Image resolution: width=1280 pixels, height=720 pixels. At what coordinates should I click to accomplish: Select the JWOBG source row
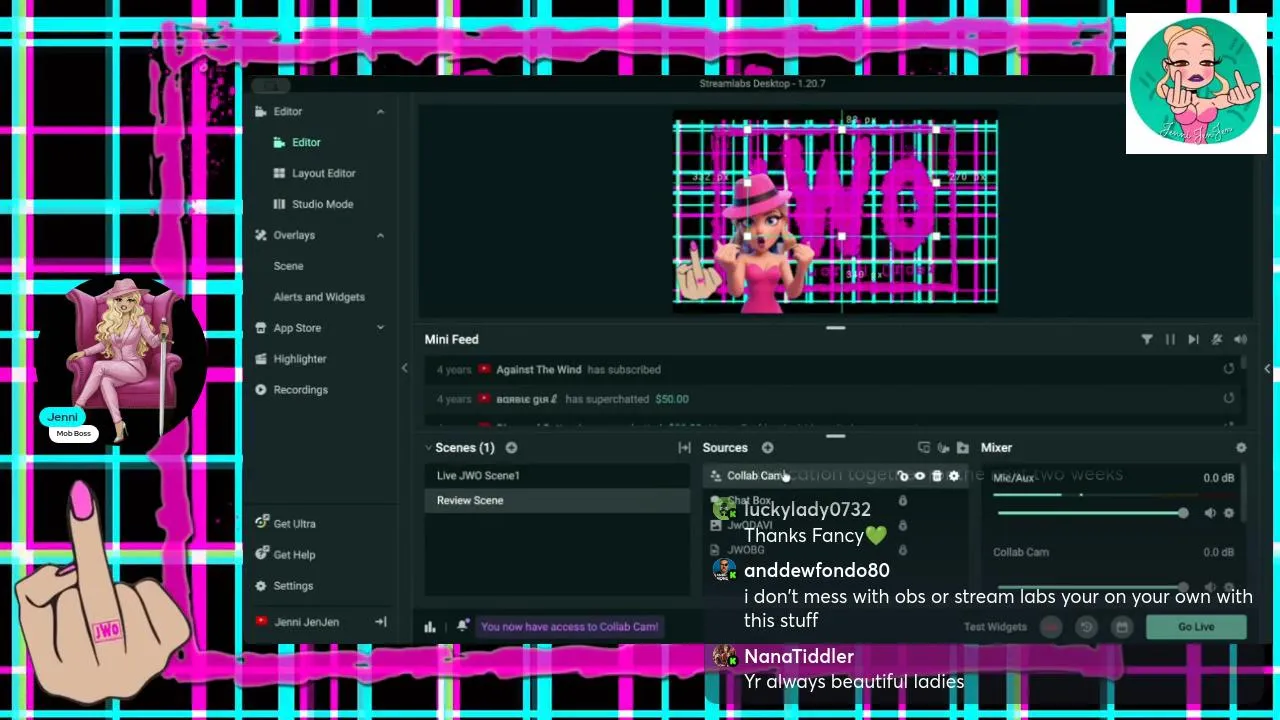[835, 550]
